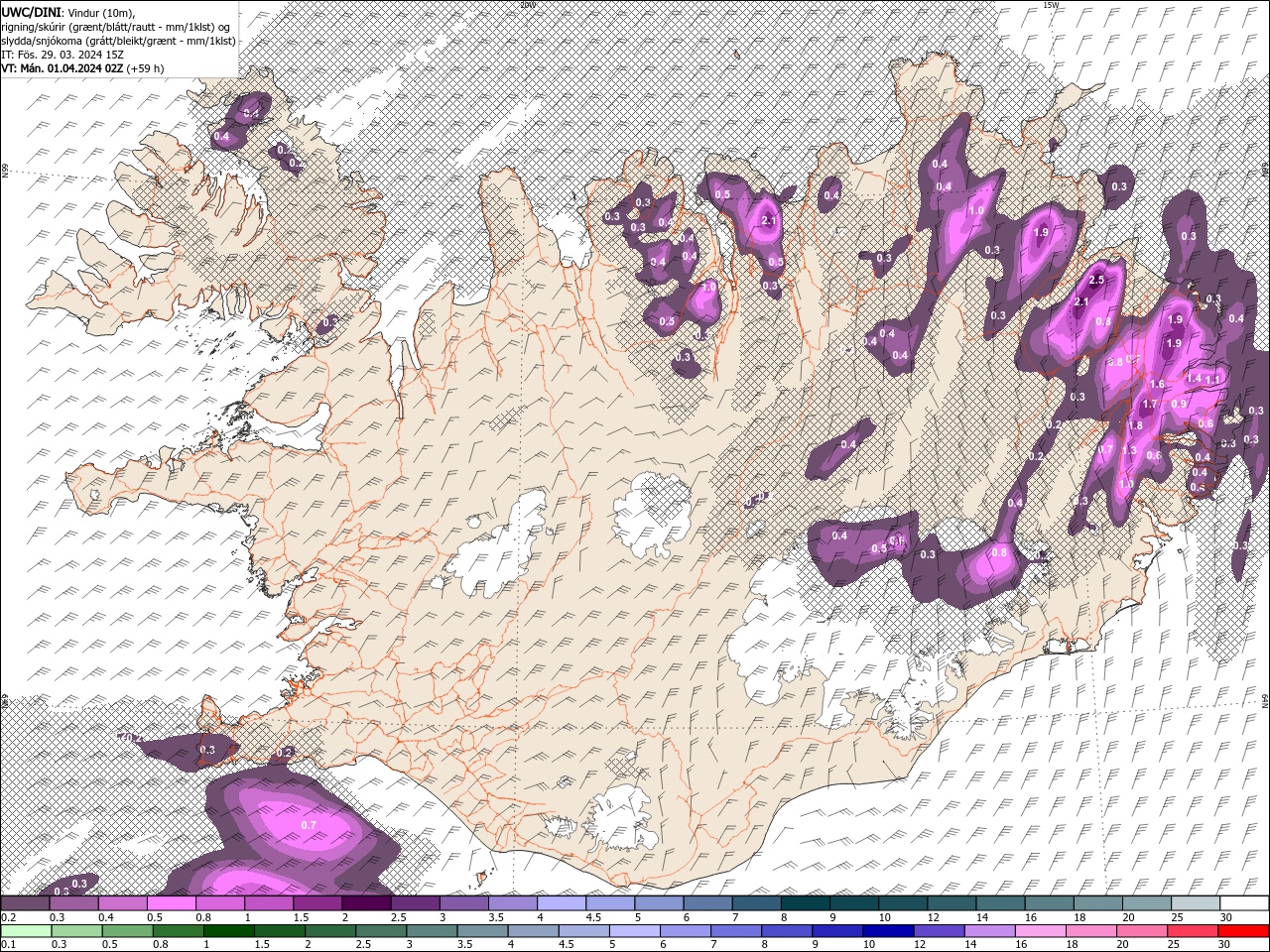This screenshot has width=1270, height=952.
Task: Select the rain-scale swatch between 25 and 30
Action: click(1193, 931)
